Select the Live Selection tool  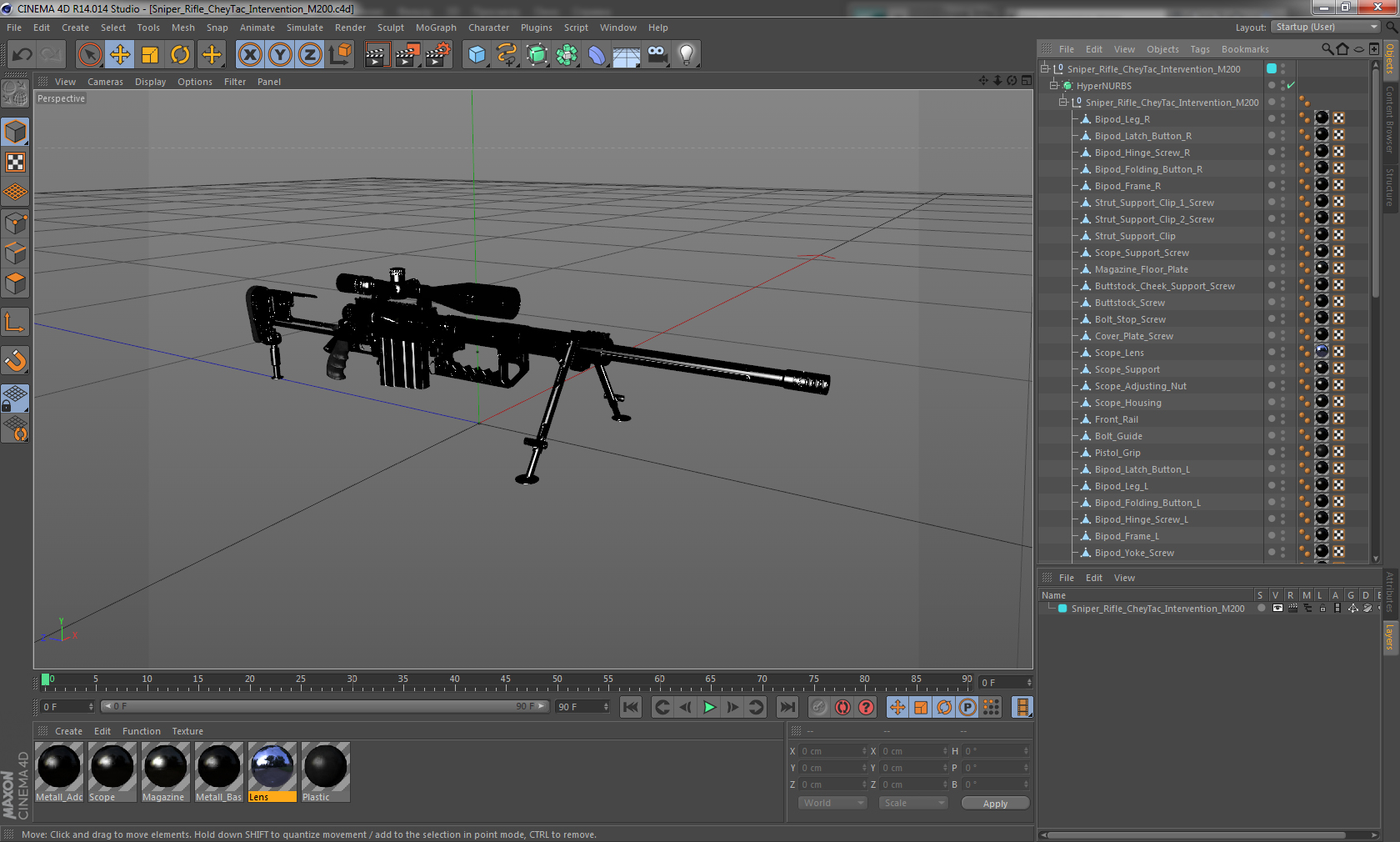click(x=89, y=55)
